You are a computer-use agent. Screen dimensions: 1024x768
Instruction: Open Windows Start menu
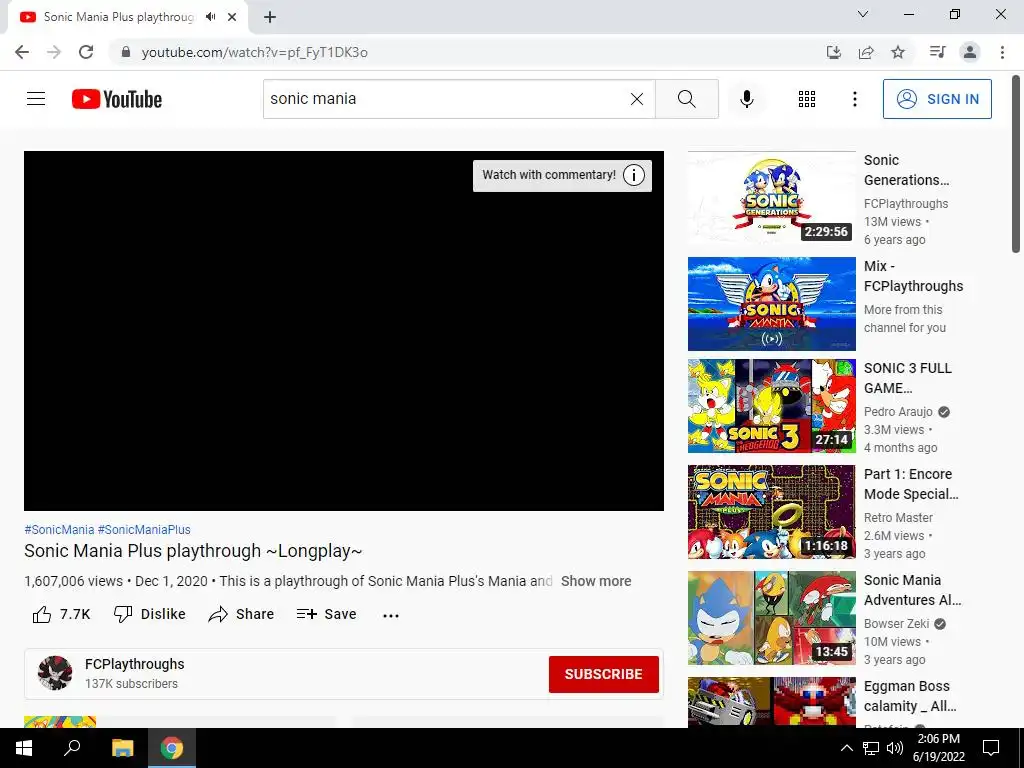pyautogui.click(x=24, y=748)
